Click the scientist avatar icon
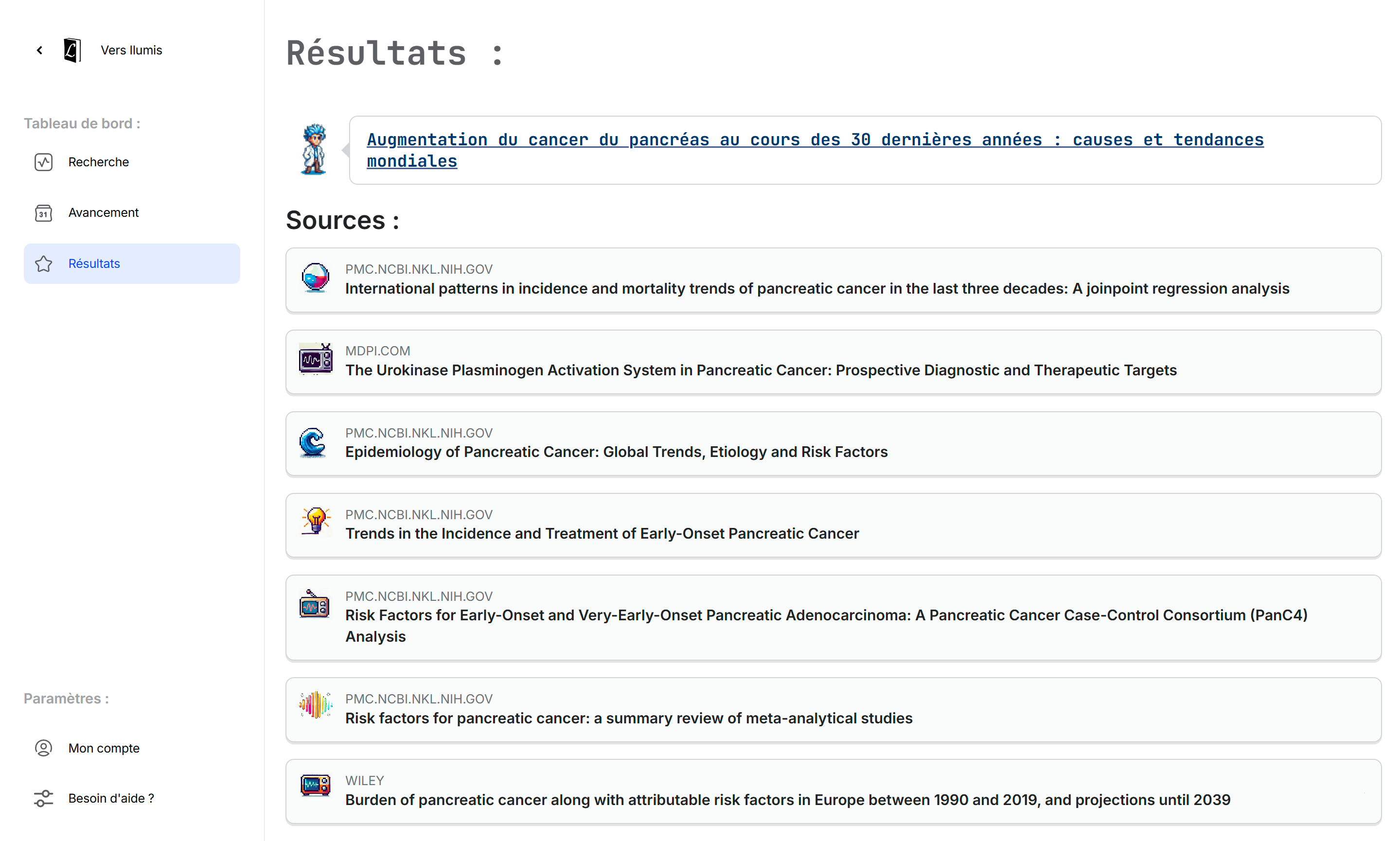Viewport: 1400px width, 841px height. [314, 150]
